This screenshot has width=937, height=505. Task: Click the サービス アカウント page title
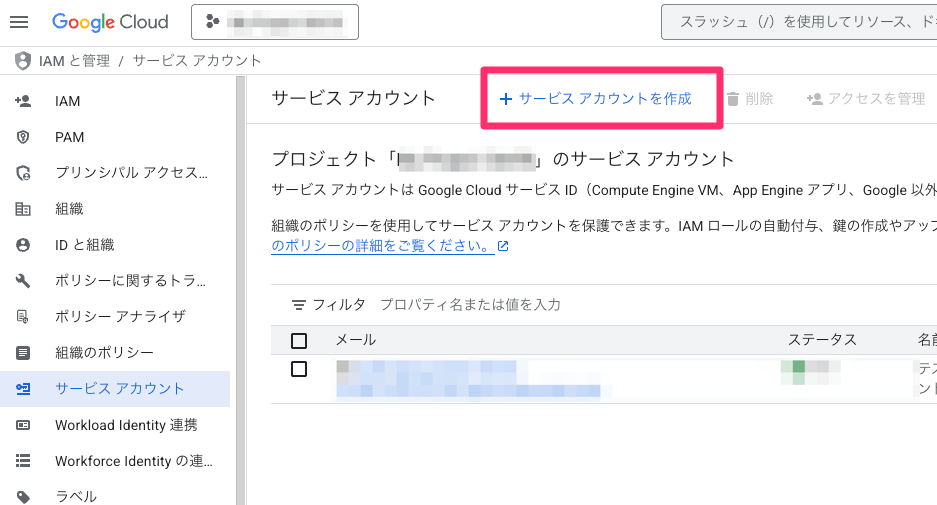point(353,98)
